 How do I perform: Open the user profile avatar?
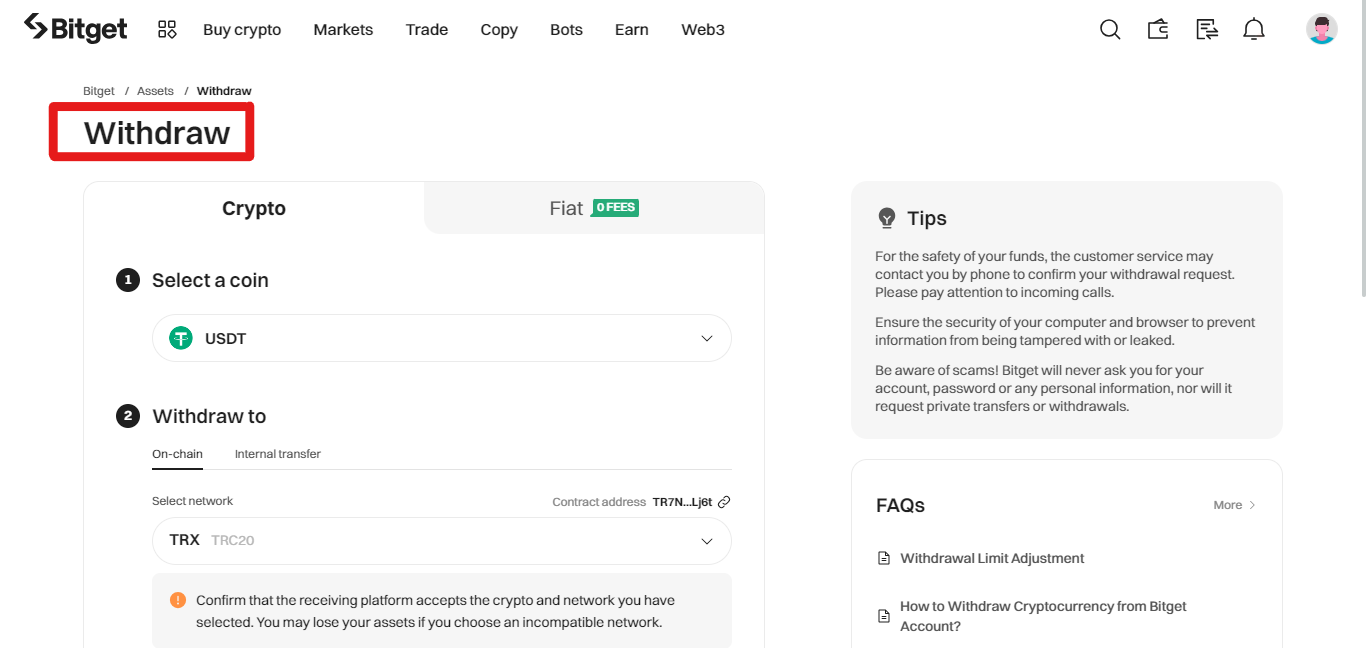[x=1322, y=29]
